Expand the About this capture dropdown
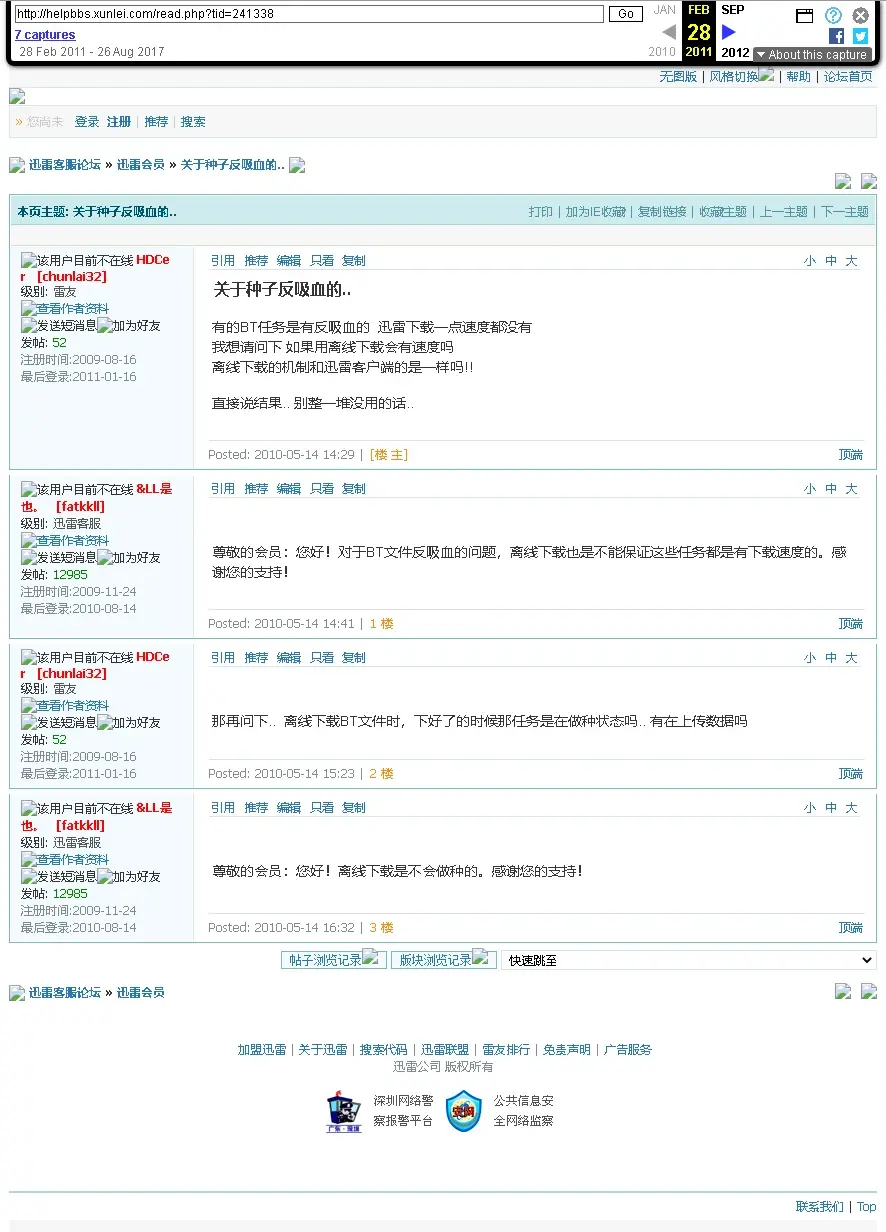 pyautogui.click(x=811, y=55)
